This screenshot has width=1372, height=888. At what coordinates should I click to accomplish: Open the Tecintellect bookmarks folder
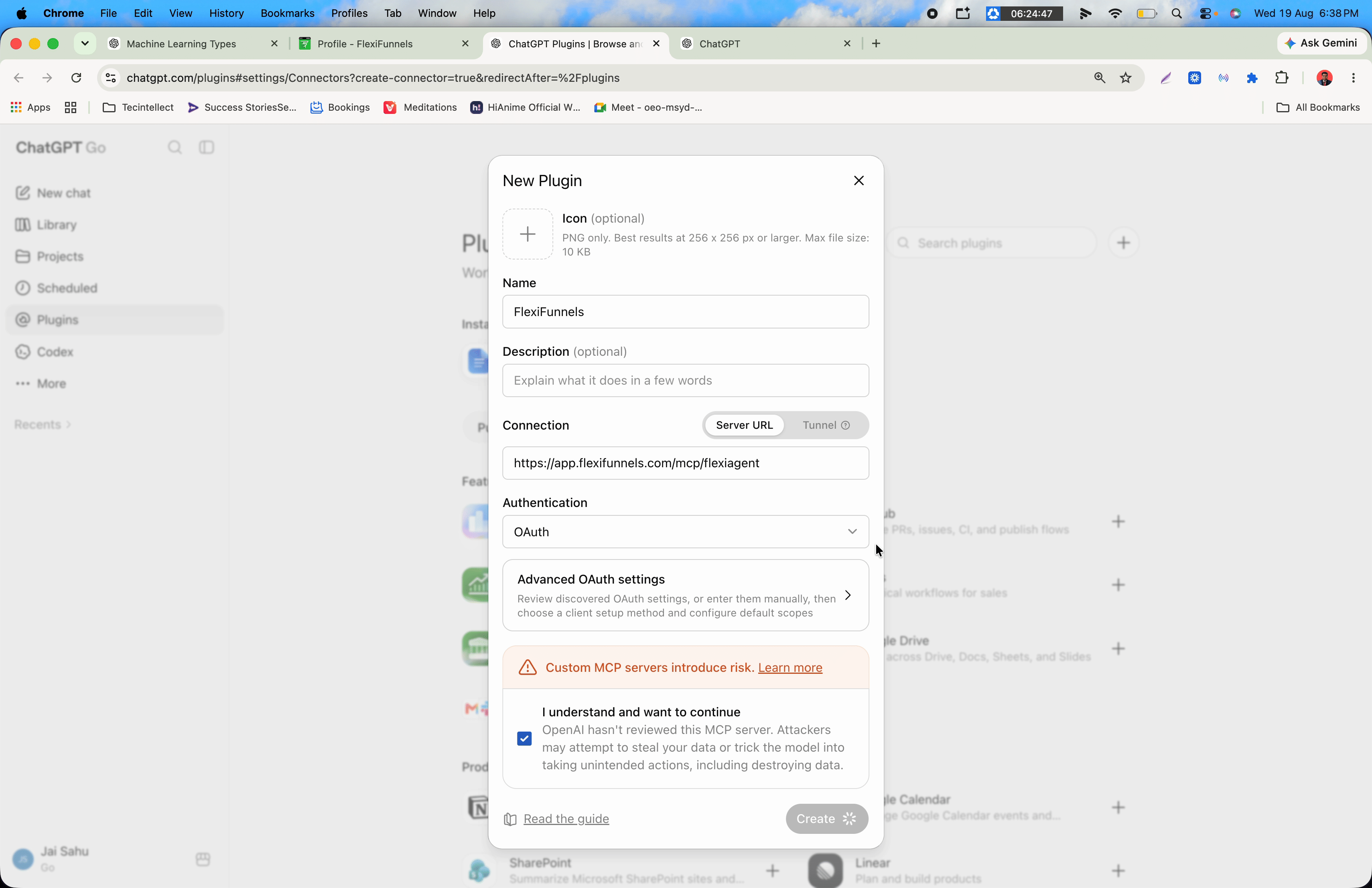pos(138,107)
